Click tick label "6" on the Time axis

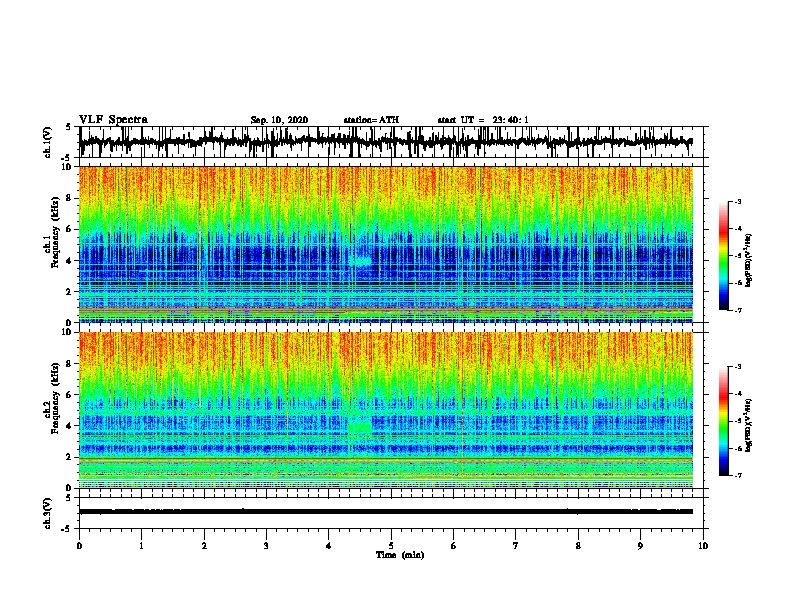pyautogui.click(x=454, y=546)
